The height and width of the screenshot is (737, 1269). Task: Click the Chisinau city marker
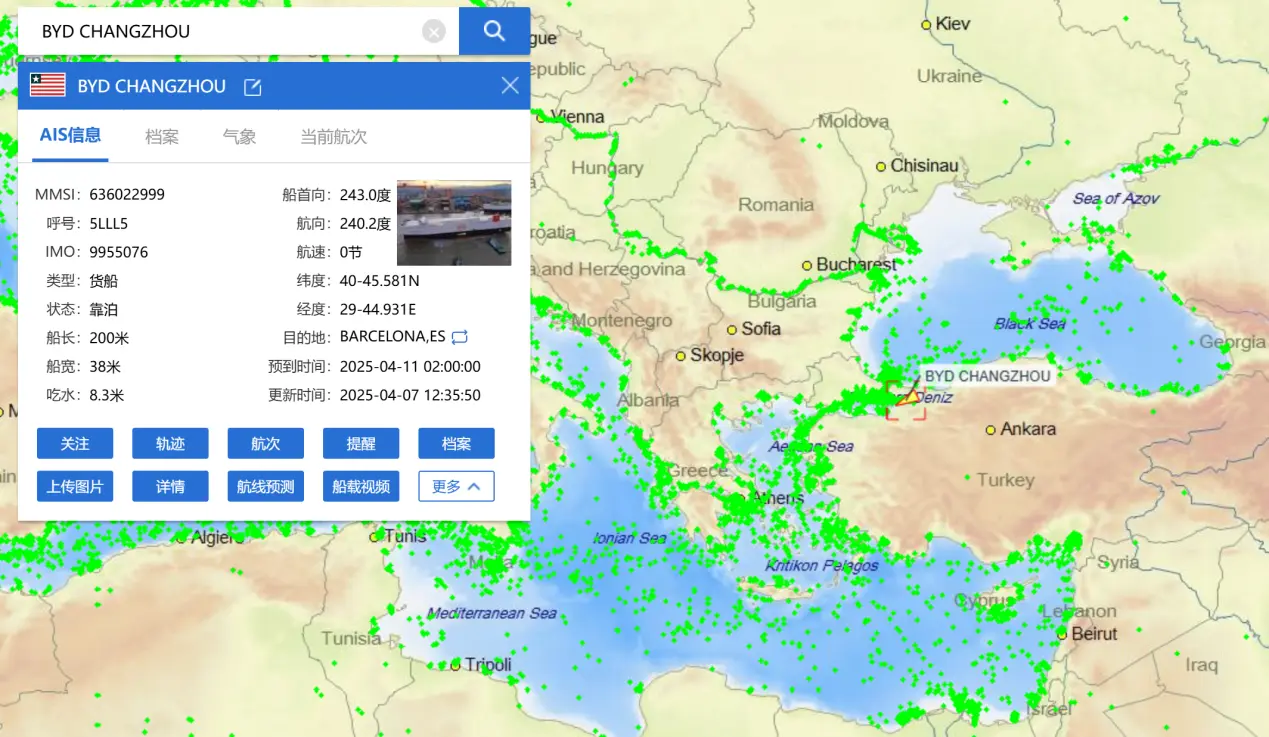coord(881,166)
